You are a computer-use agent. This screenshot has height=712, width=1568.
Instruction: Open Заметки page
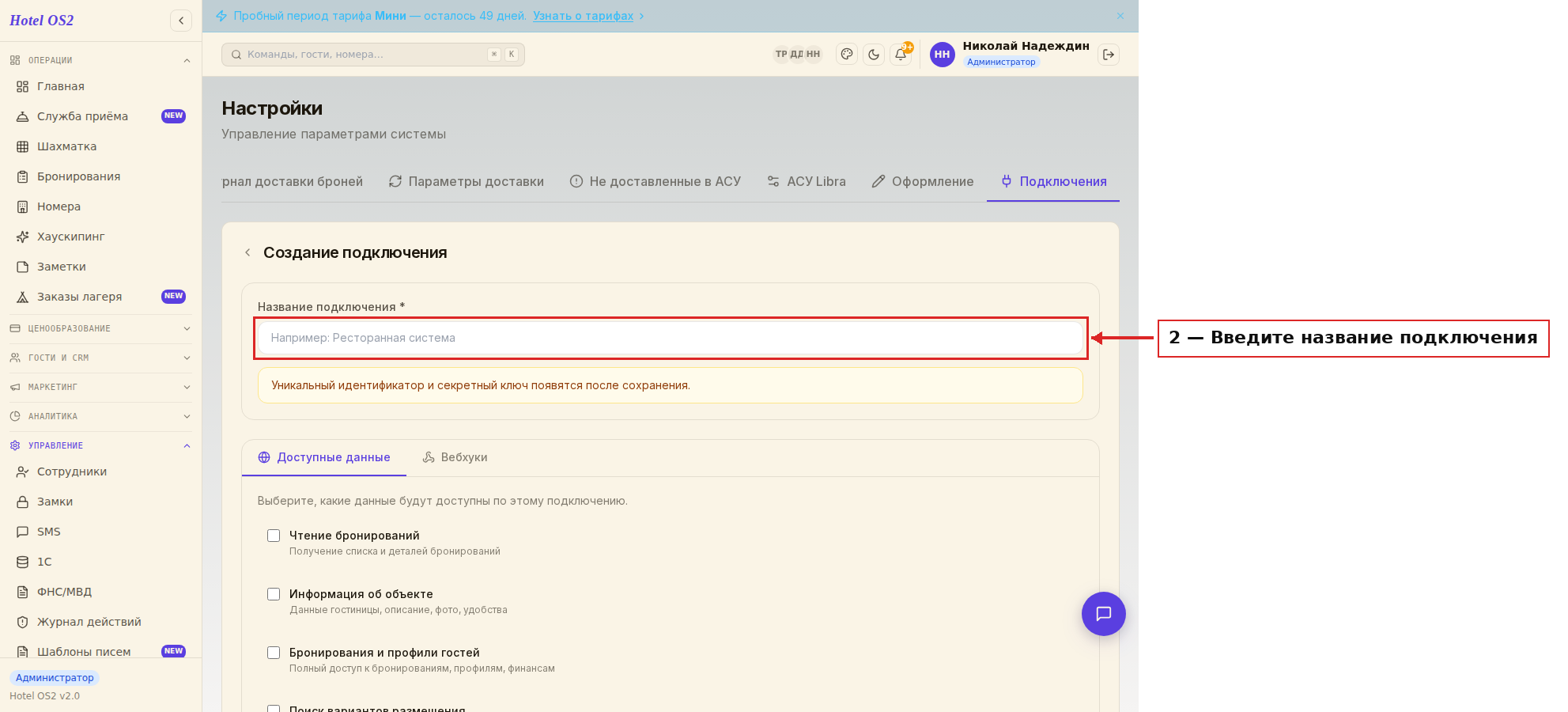pos(100,267)
